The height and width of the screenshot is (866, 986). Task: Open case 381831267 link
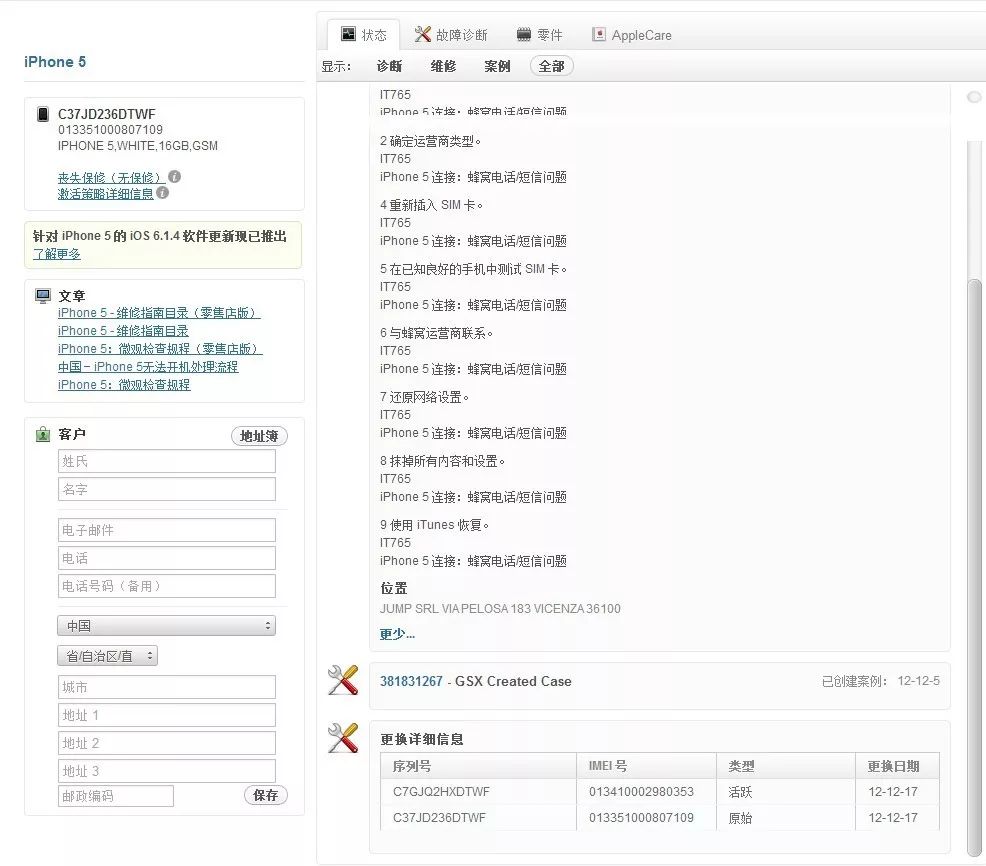tap(411, 681)
